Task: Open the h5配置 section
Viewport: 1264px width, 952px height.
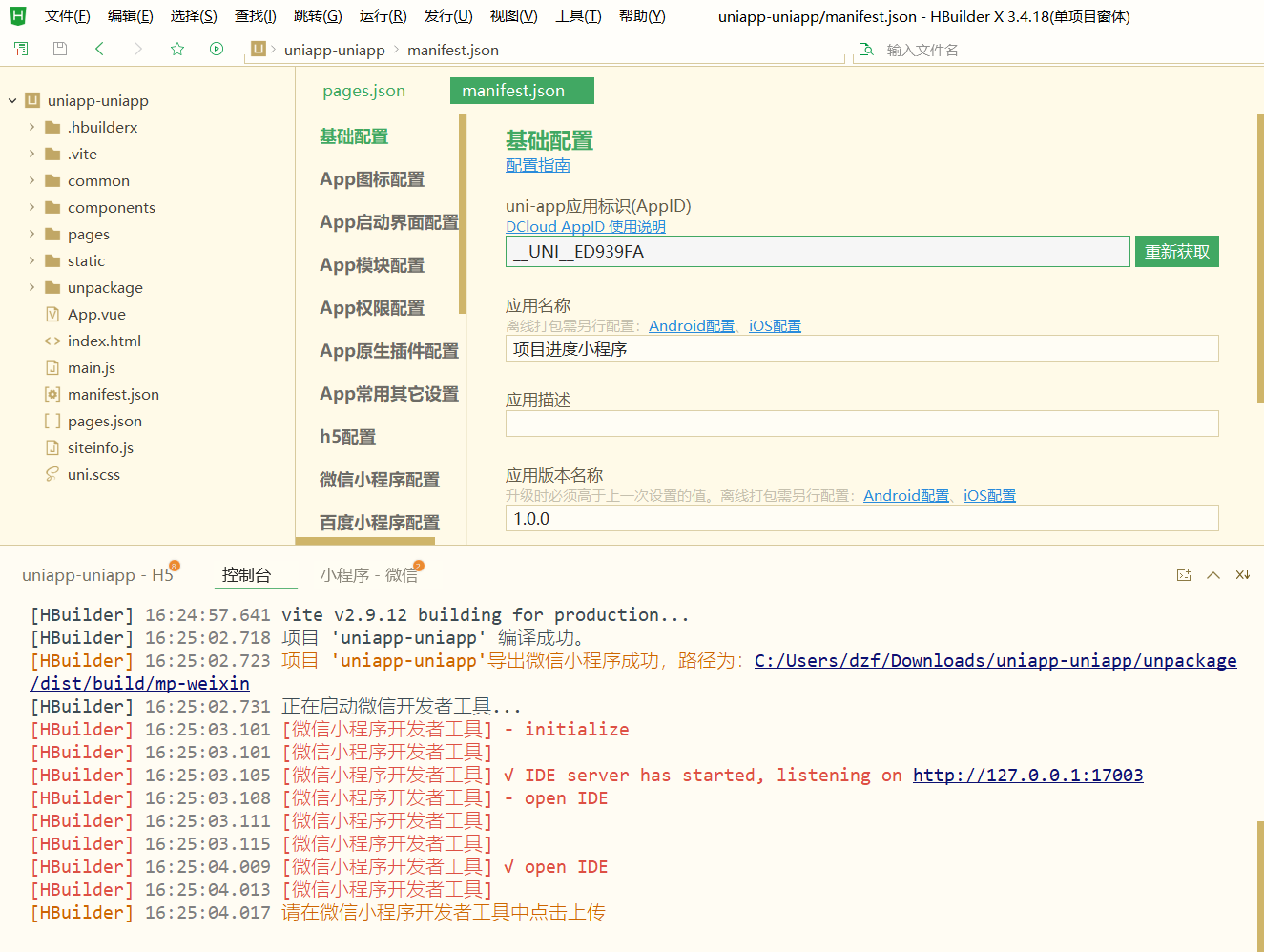Action: (347, 437)
